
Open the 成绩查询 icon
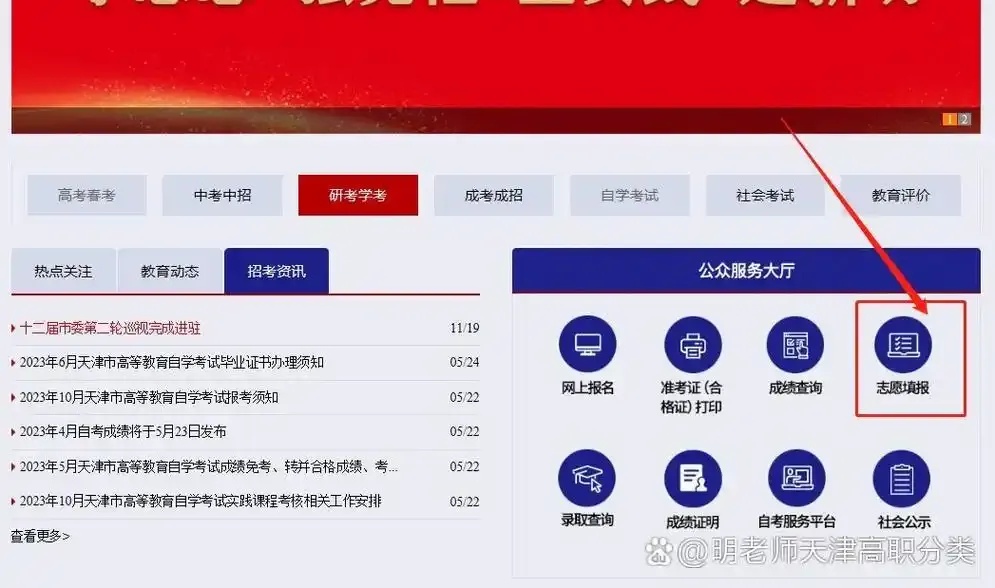pos(795,344)
